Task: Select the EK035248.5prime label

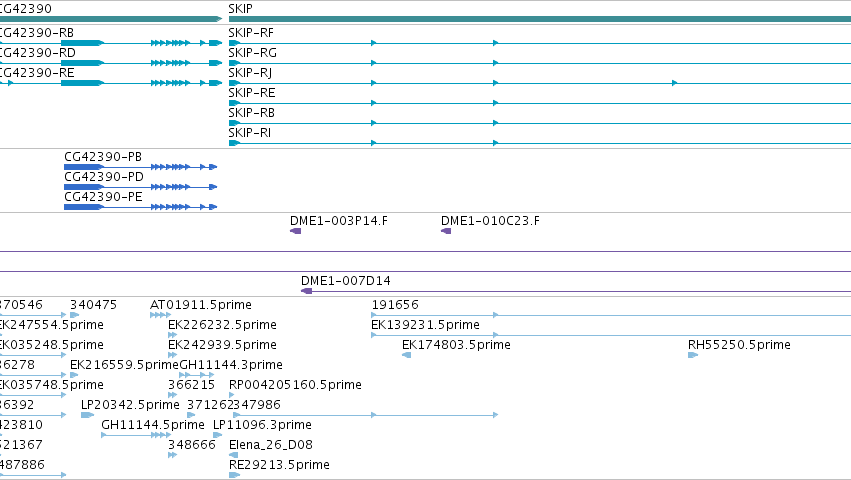Action: click(52, 345)
